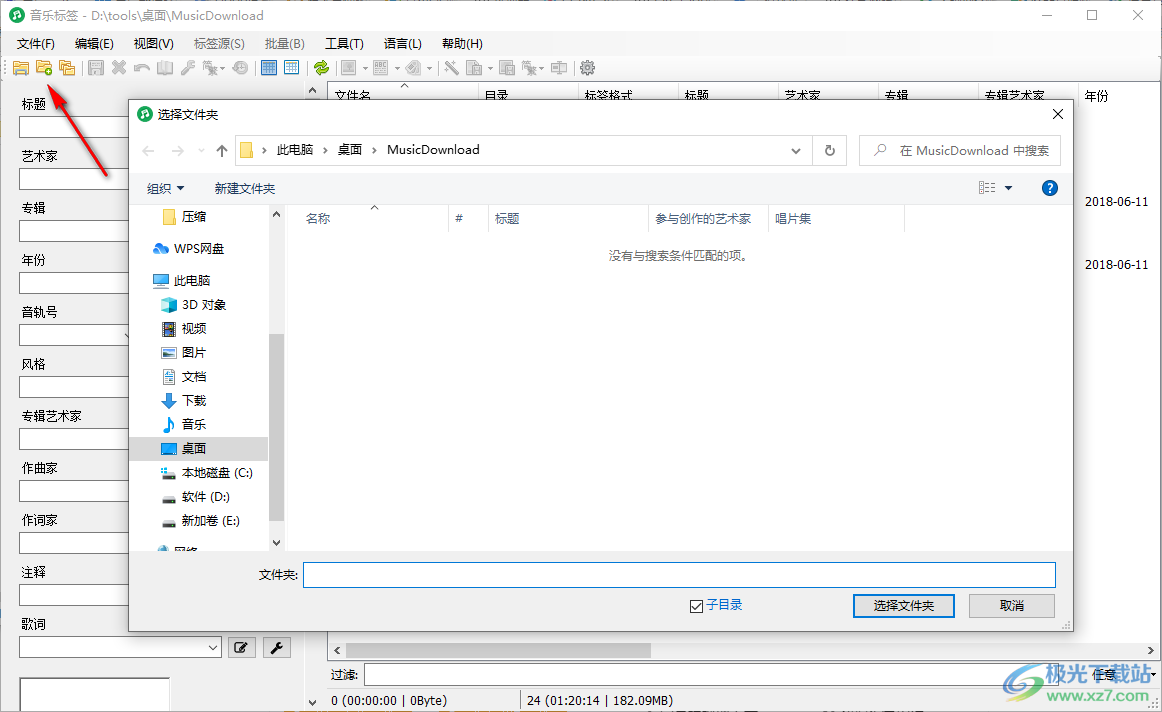Click the green refresh arrows toolbar icon
The height and width of the screenshot is (712, 1162).
coord(322,69)
